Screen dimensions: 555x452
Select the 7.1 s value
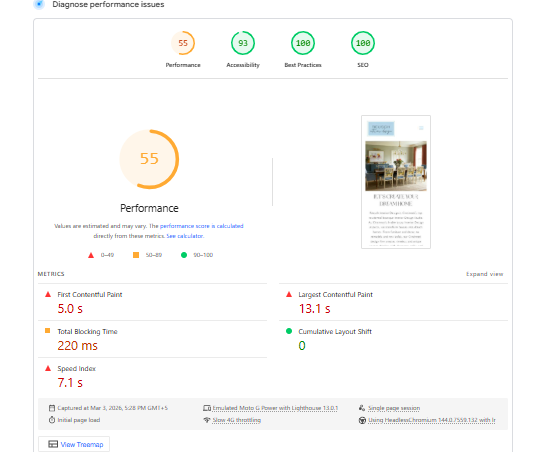pos(70,383)
